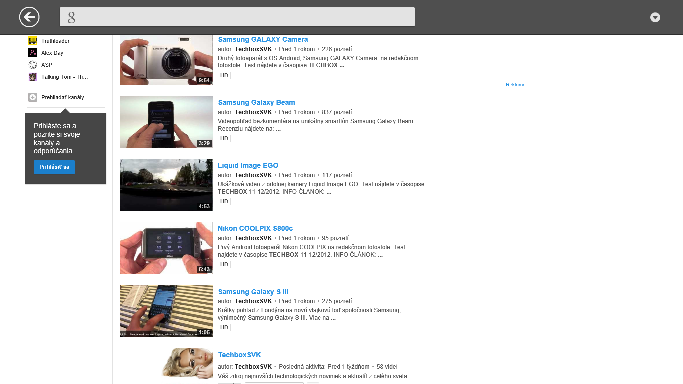This screenshot has height=384, width=683.
Task: Open the ASP channel icon
Action: 33,65
